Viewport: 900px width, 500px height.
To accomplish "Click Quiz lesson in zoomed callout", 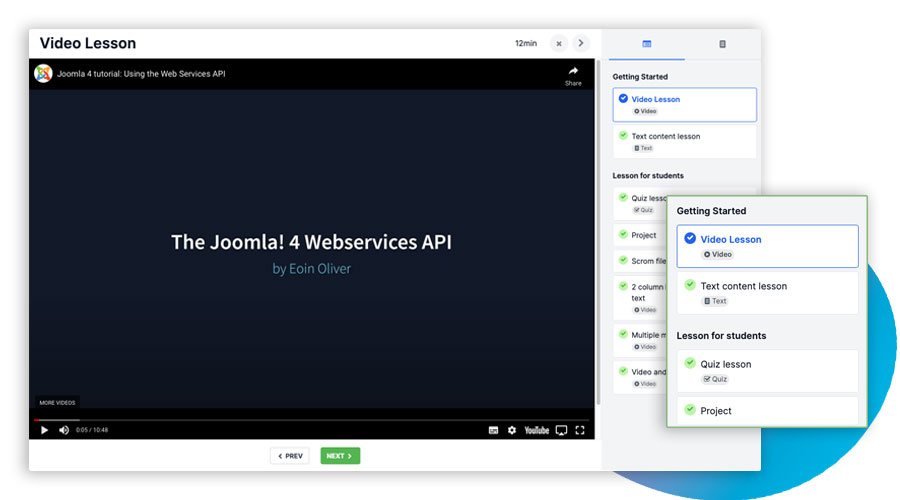I will (x=767, y=371).
